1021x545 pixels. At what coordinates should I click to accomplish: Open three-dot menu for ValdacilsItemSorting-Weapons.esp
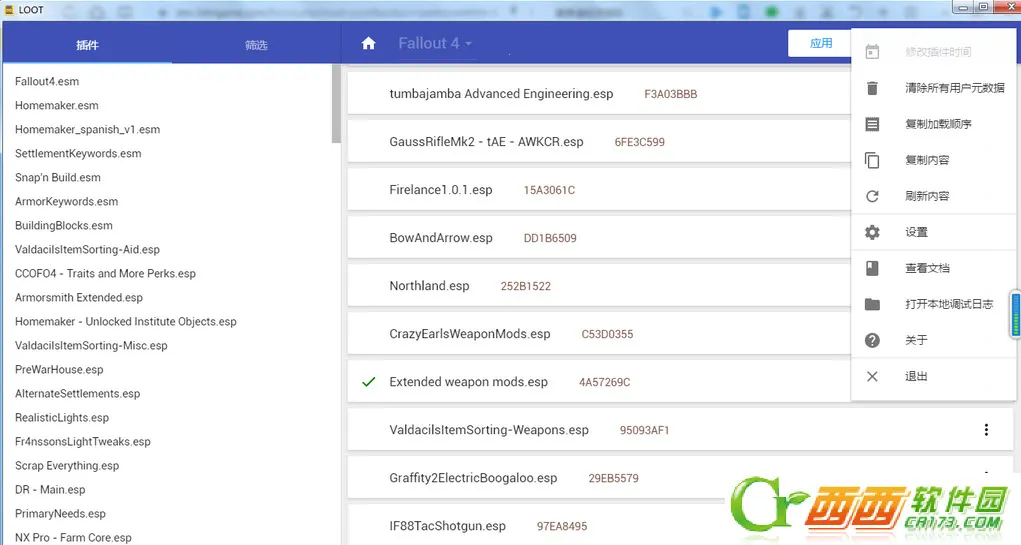pos(986,430)
